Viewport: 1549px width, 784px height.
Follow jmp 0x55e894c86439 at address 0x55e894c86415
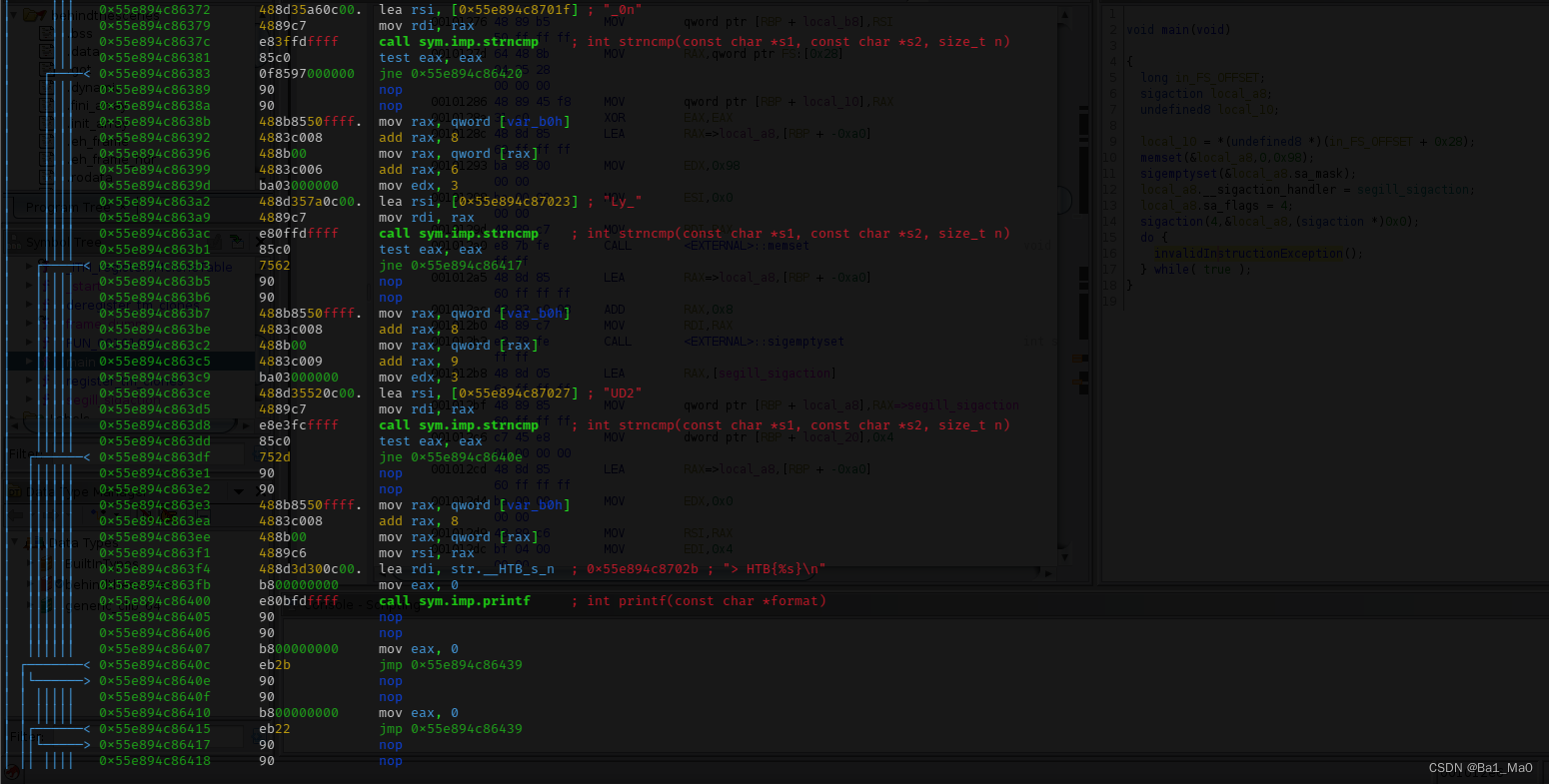point(450,729)
